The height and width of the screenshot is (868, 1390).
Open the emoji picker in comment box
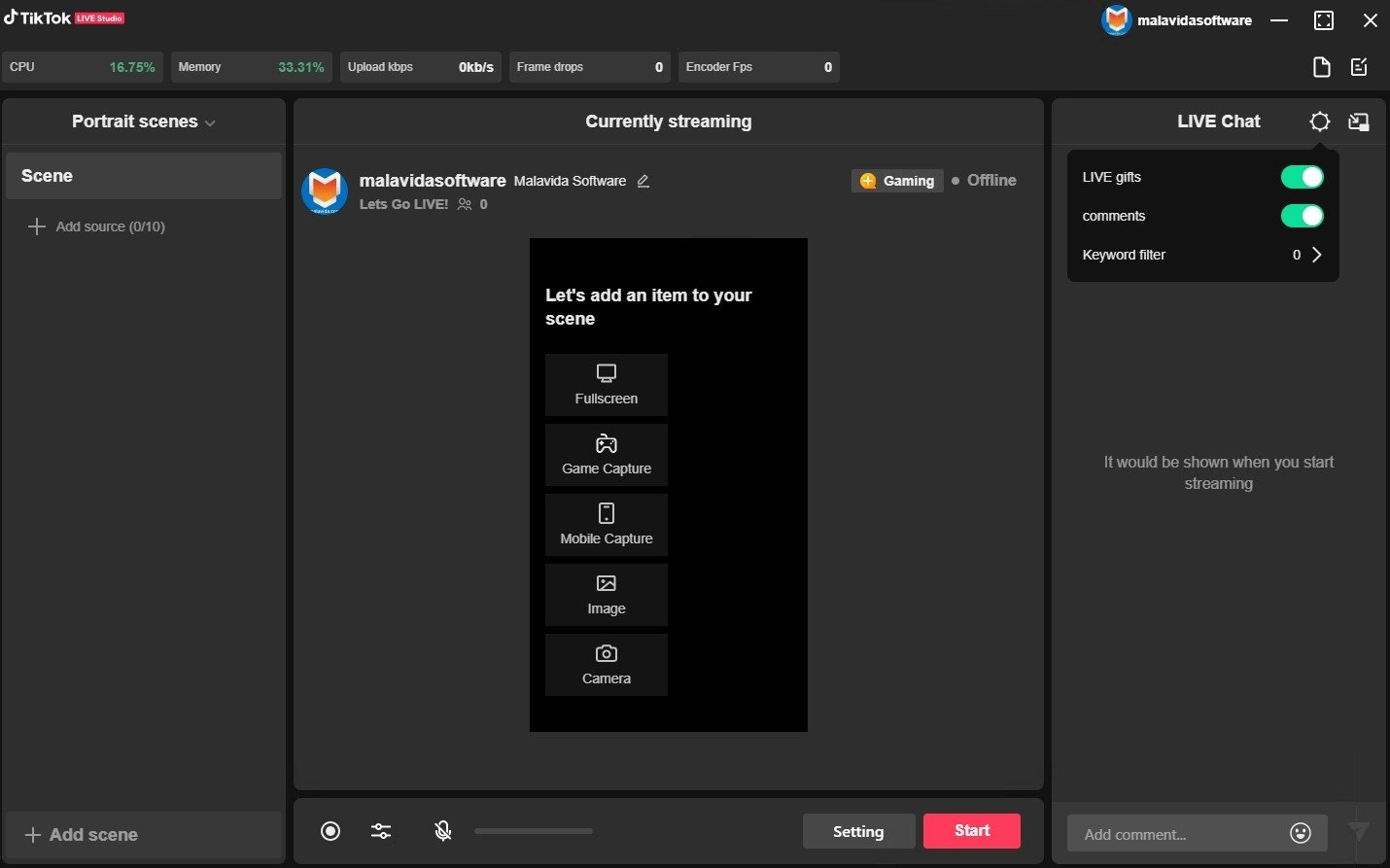click(x=1301, y=833)
